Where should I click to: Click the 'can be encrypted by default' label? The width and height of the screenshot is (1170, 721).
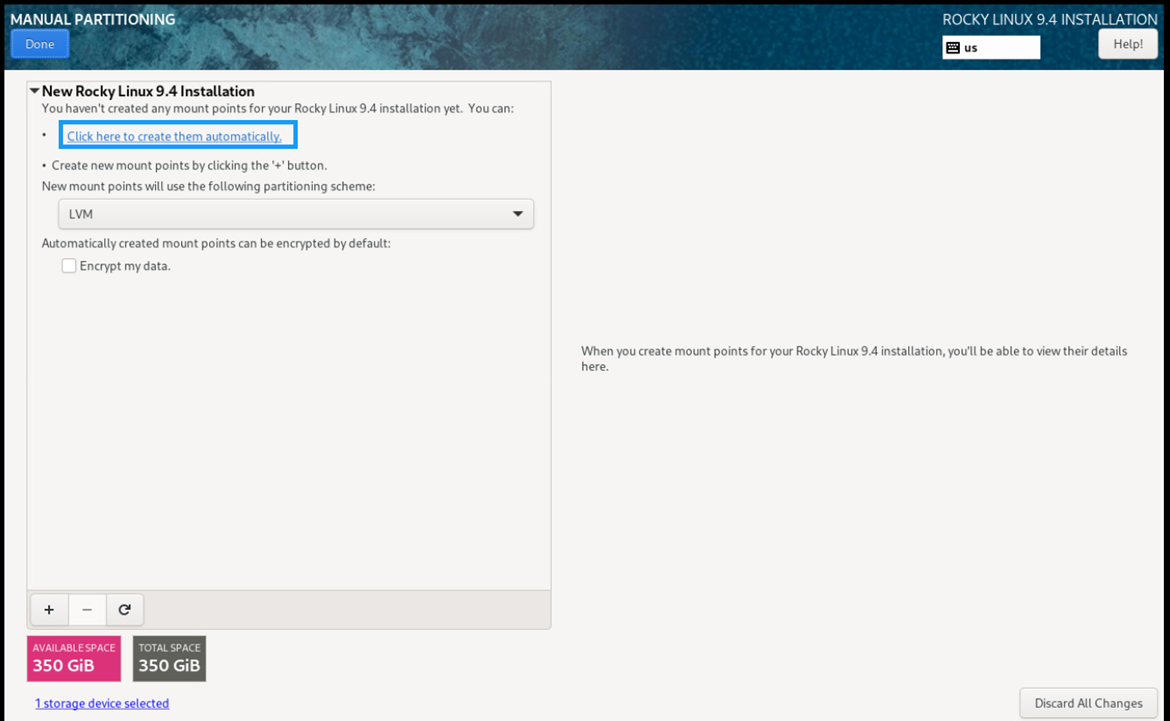coord(216,243)
